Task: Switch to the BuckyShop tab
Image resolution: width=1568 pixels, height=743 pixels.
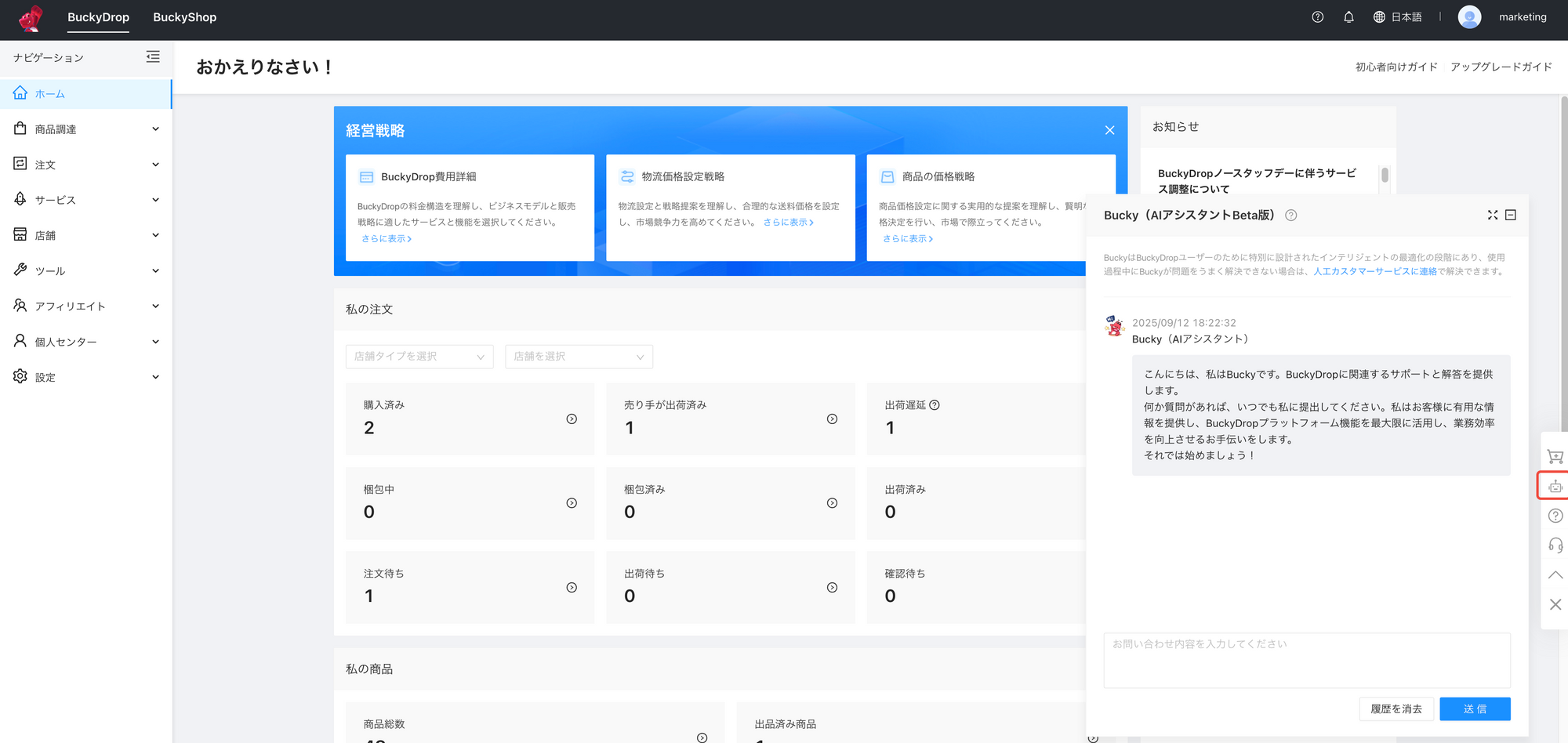Action: coord(184,17)
